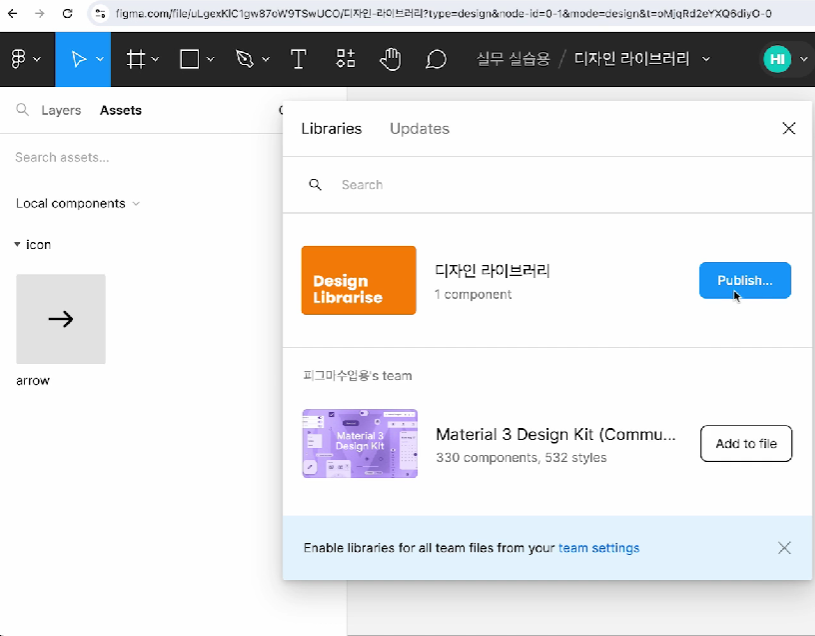Expand Pen tool options chevron
This screenshot has width=815, height=636.
[266, 59]
